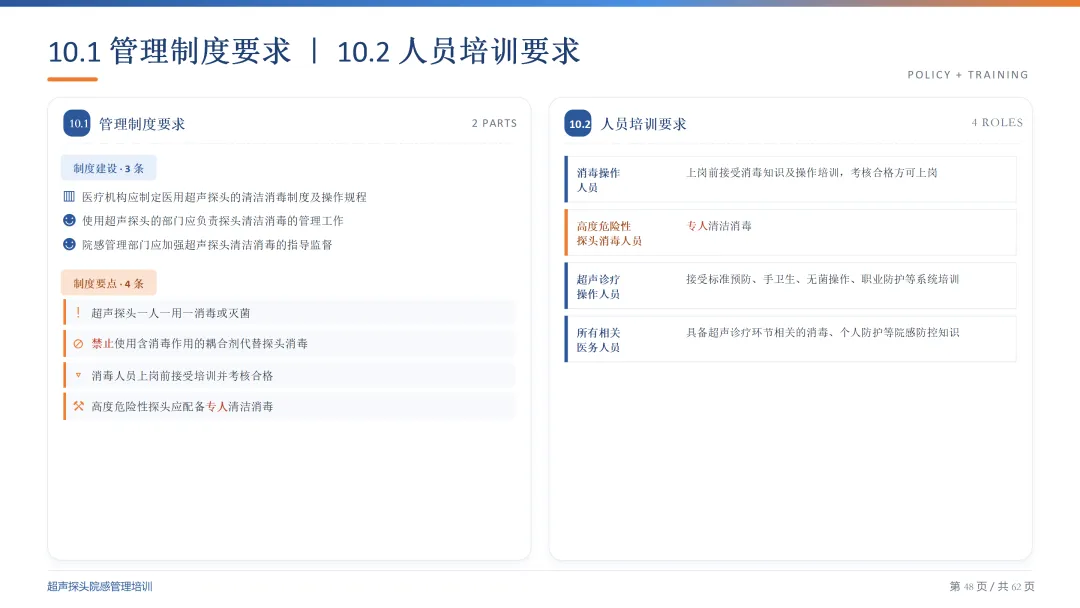Click the prohibition icon beside 禁止使用含消毒作用
The width and height of the screenshot is (1080, 608).
point(78,344)
